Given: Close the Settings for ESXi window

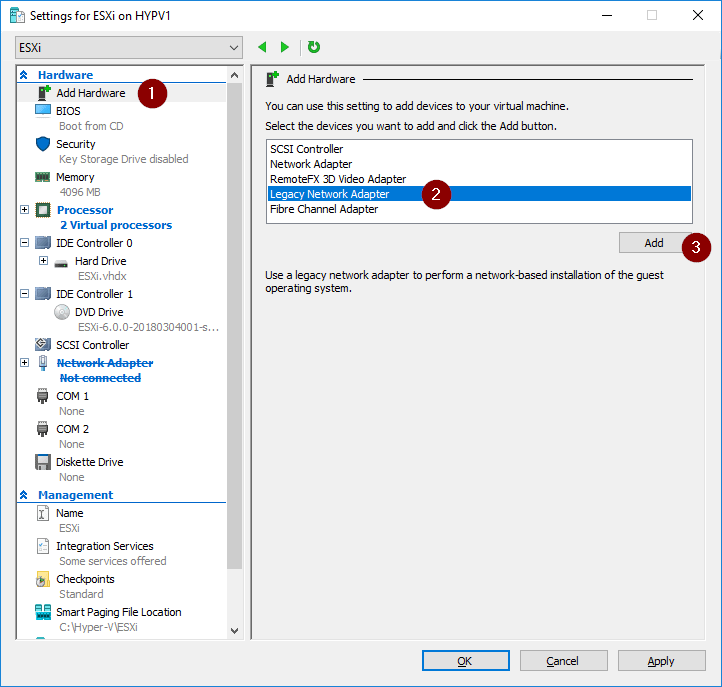Looking at the screenshot, I should pyautogui.click(x=698, y=15).
